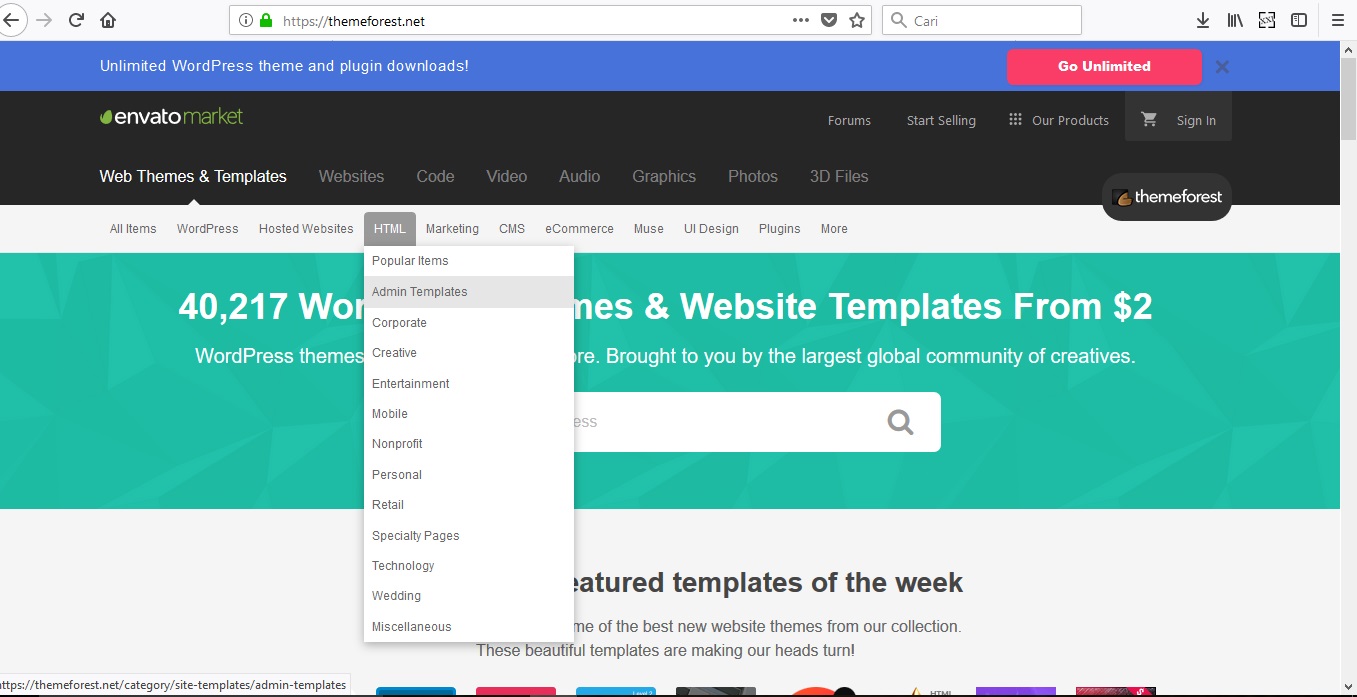Image resolution: width=1357 pixels, height=697 pixels.
Task: Choose Corporate in HTML dropdown
Action: point(469,323)
